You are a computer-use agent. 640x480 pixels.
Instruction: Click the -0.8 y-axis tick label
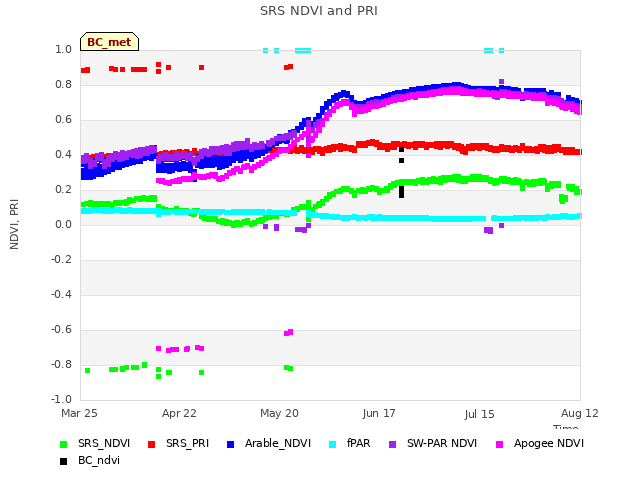(61, 364)
